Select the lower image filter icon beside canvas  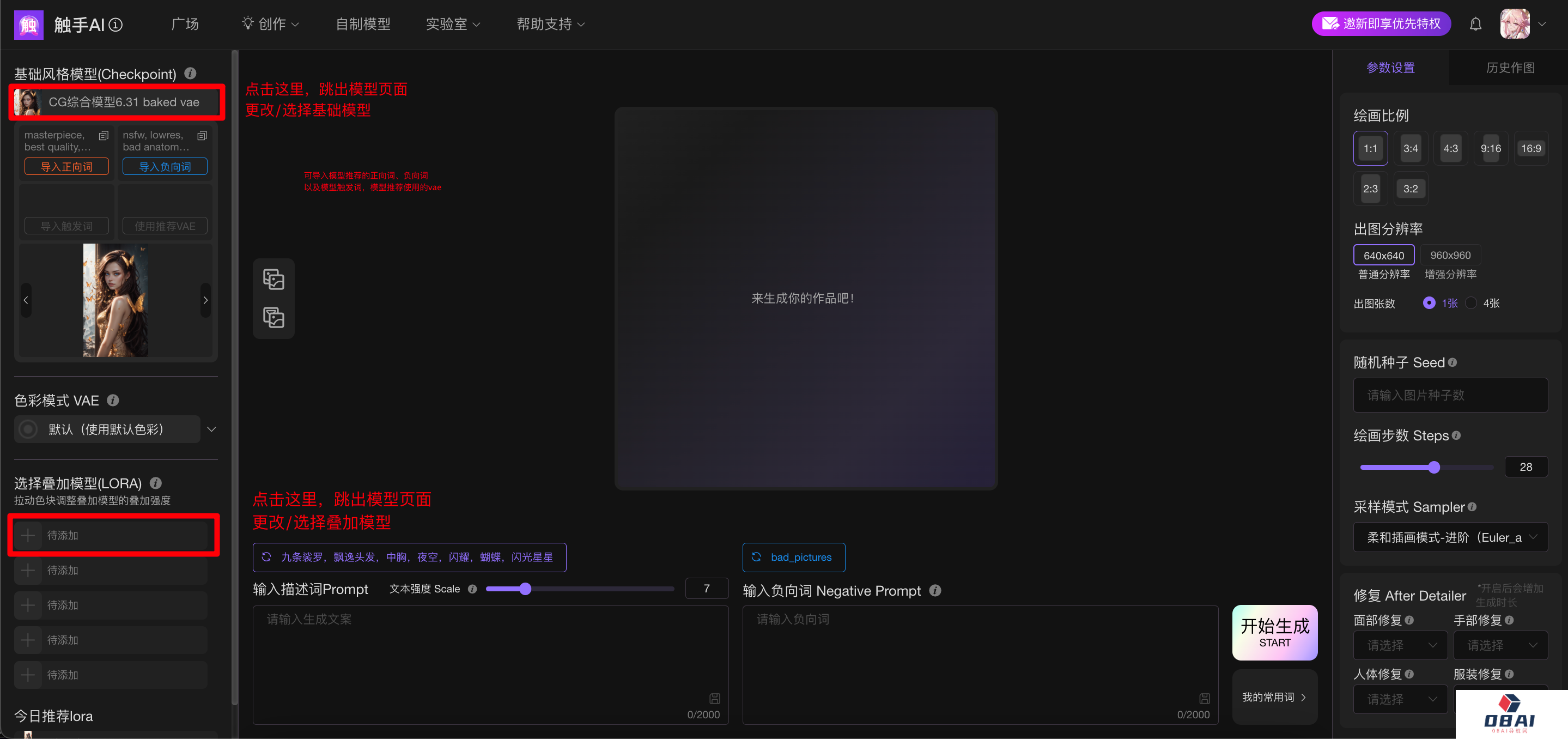pos(274,317)
